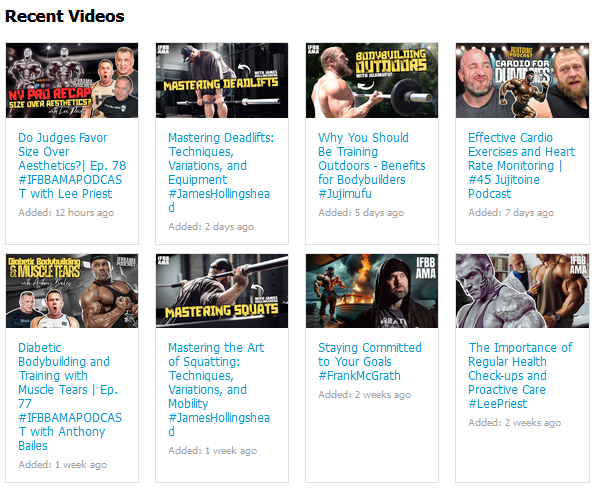Open the Mastering Deadlifts thumbnail image
Screen dimensions: 596x491
click(x=222, y=80)
